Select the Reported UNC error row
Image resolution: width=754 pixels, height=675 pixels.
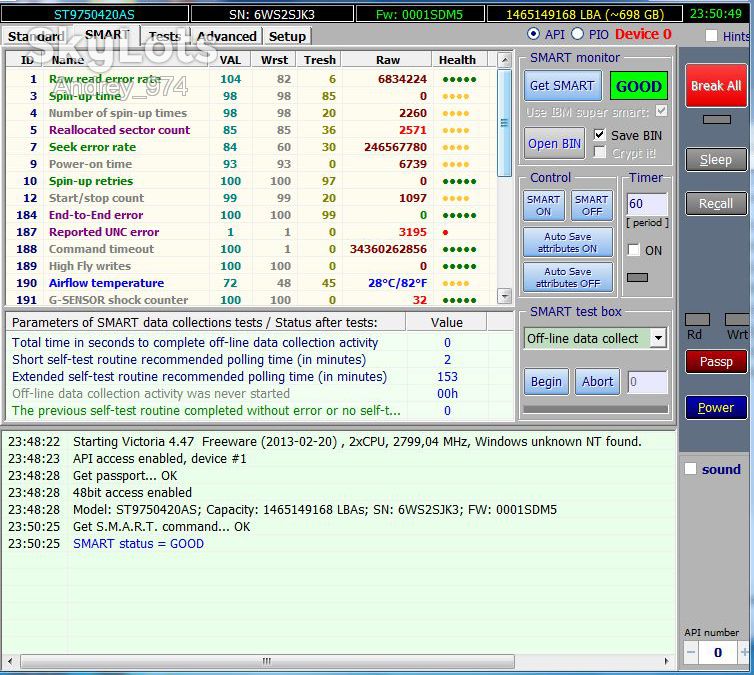tap(251, 232)
